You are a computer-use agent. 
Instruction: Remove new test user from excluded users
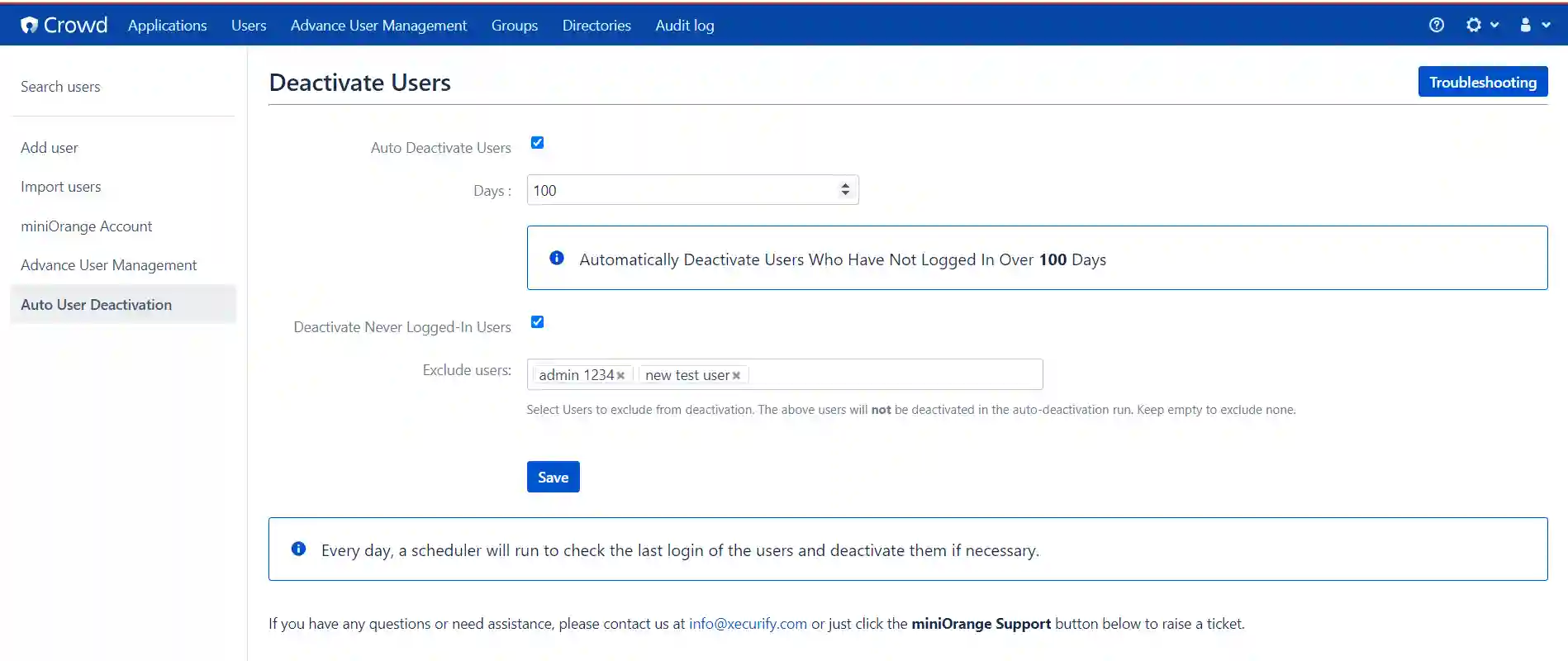click(x=736, y=376)
